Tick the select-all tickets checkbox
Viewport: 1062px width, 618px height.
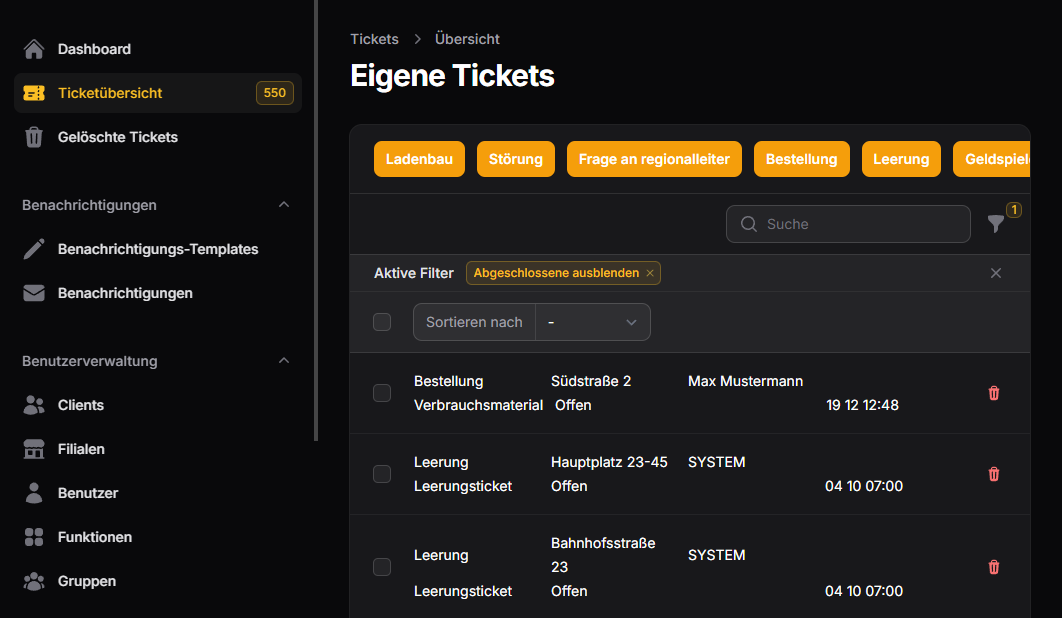[382, 322]
